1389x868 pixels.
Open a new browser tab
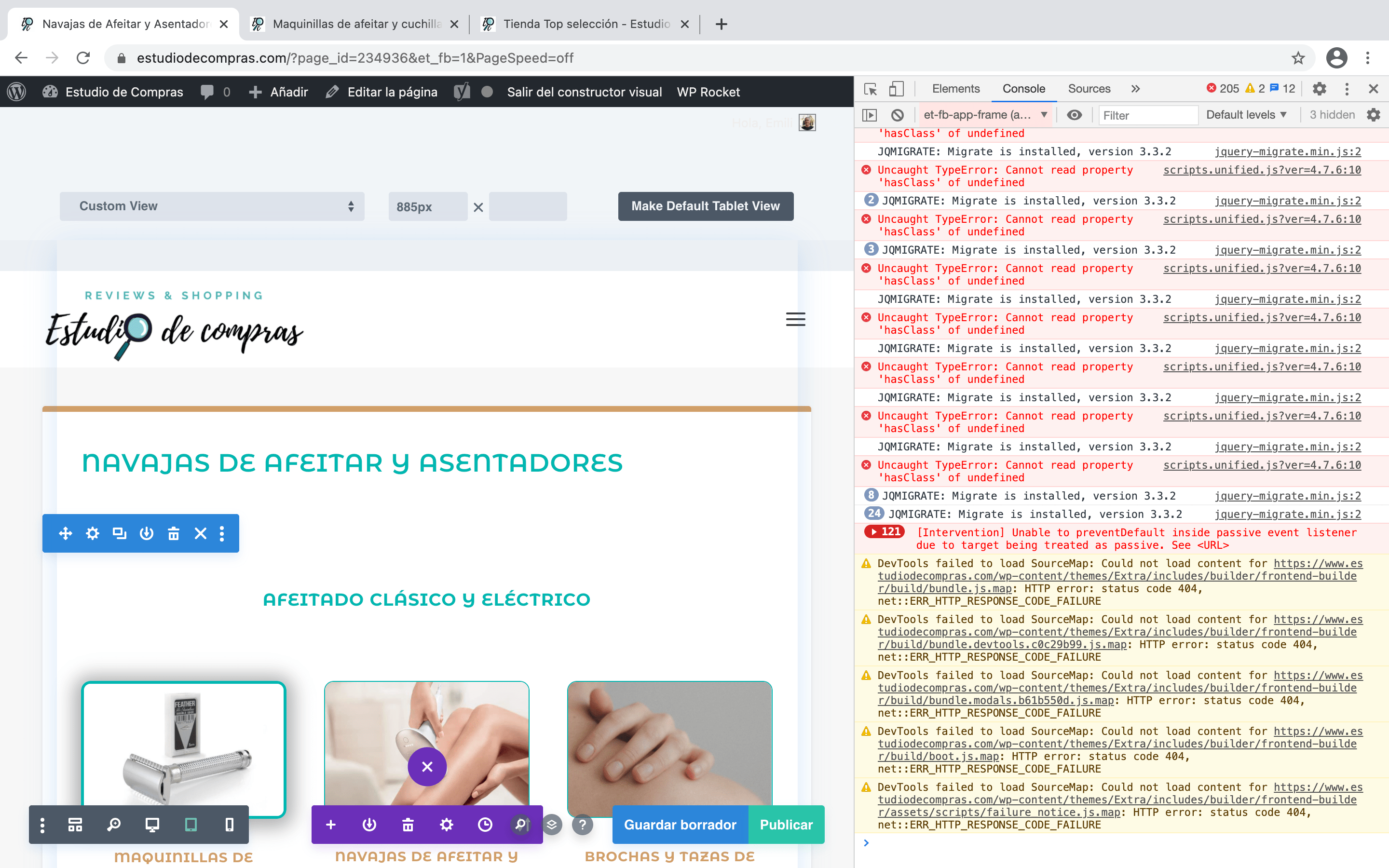(722, 24)
